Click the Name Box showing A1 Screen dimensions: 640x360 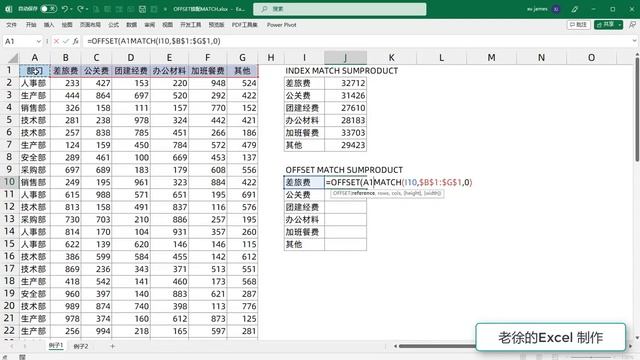19,41
